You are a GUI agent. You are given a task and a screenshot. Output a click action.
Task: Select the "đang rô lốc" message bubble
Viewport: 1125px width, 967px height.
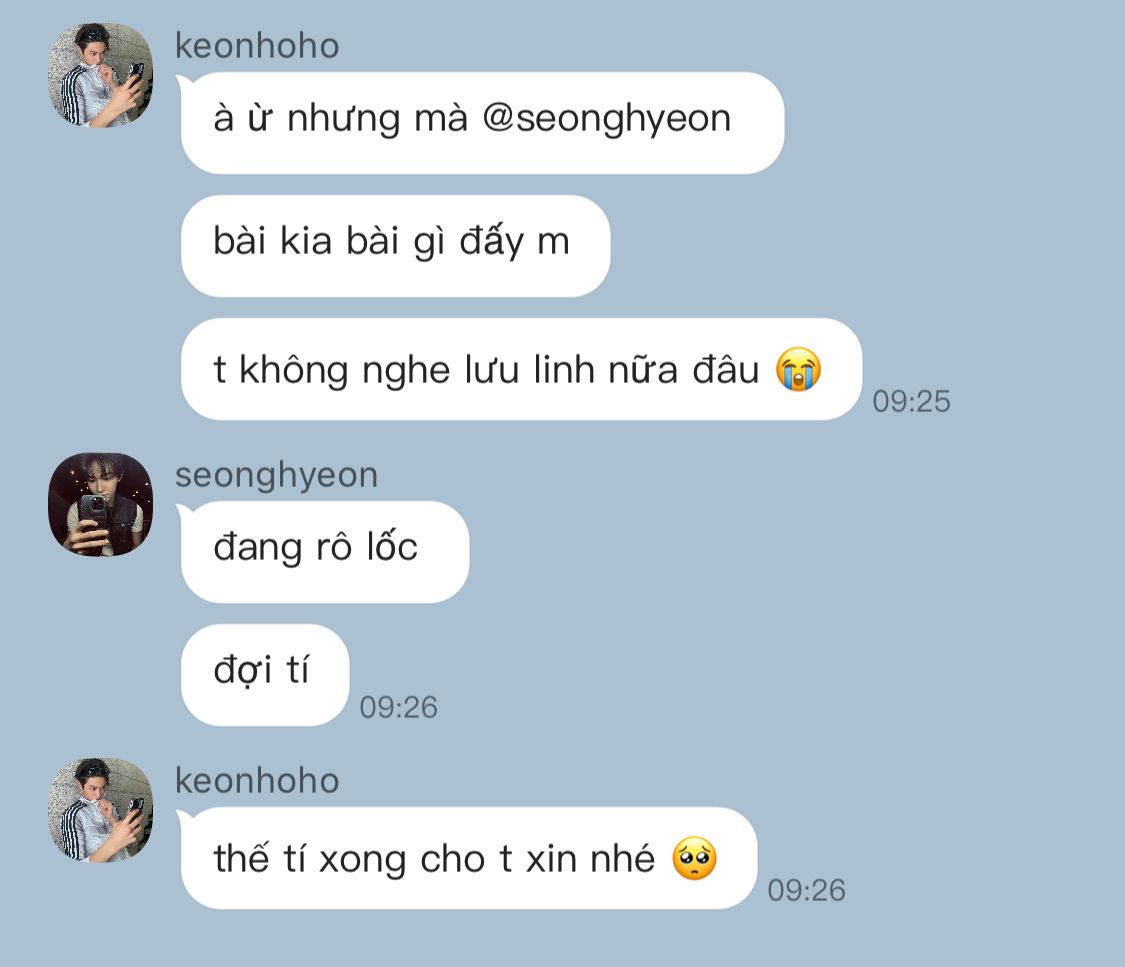coord(325,552)
